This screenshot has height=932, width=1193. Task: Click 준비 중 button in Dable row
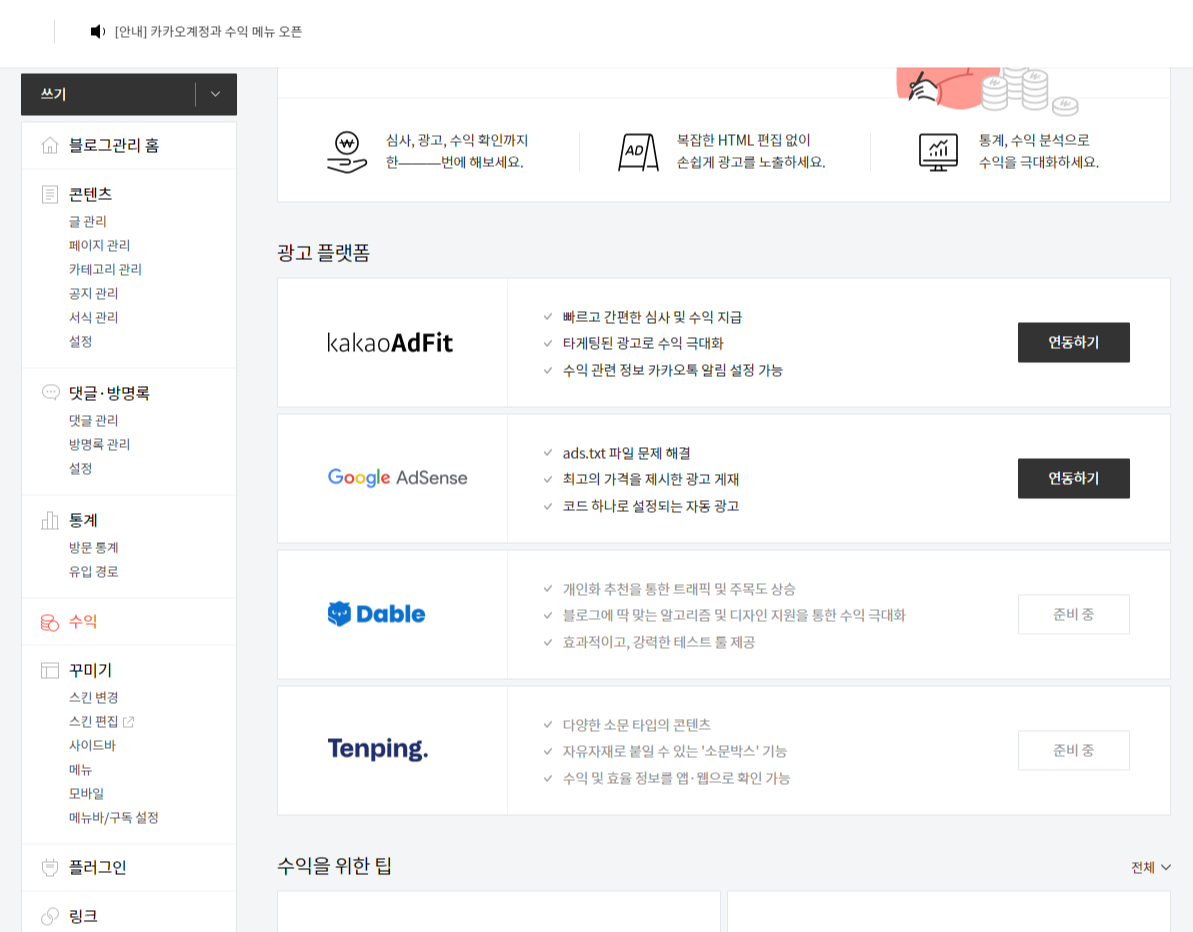[1074, 614]
